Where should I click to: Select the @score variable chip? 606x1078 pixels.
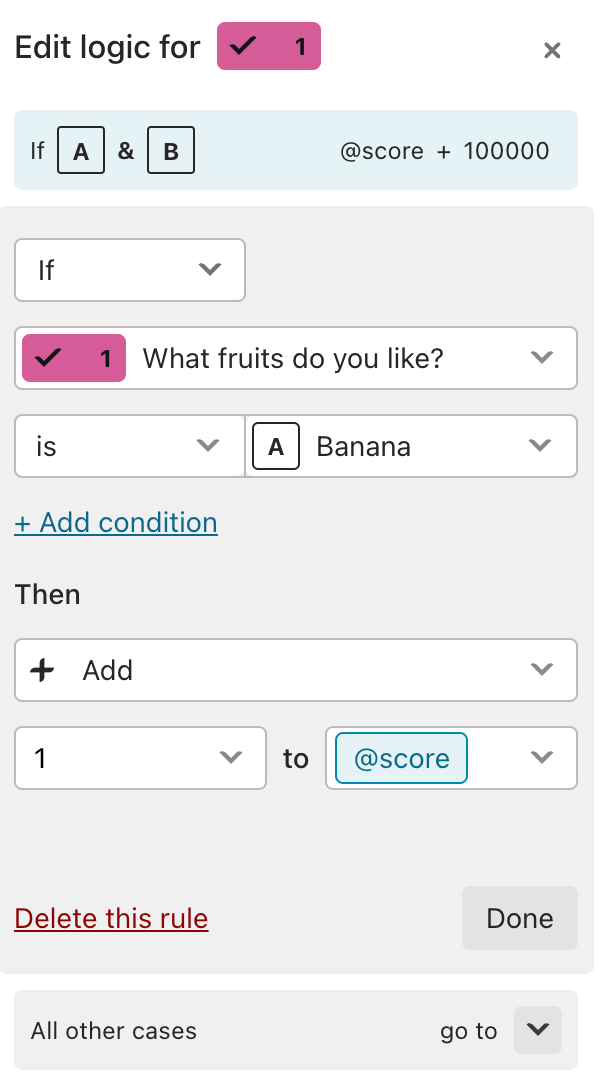[402, 758]
